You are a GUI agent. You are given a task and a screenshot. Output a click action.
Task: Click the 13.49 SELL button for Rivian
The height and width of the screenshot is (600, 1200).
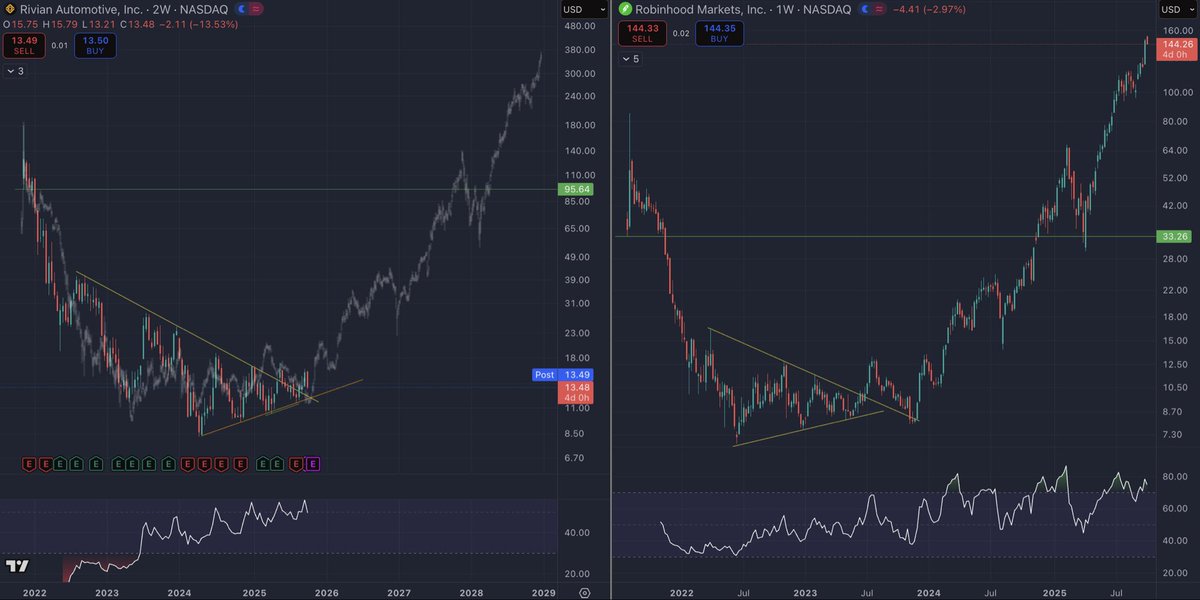tap(23, 44)
